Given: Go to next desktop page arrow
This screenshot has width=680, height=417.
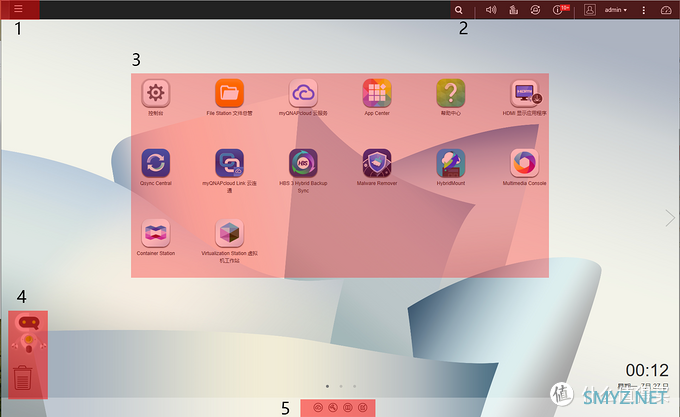Looking at the screenshot, I should (x=670, y=218).
